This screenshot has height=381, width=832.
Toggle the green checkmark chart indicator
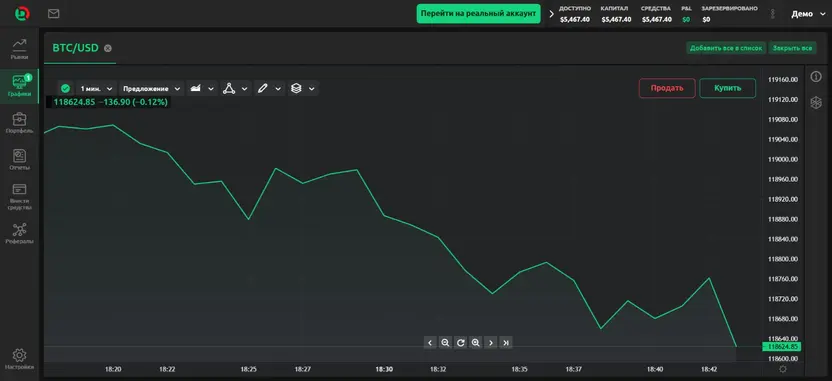[65, 89]
